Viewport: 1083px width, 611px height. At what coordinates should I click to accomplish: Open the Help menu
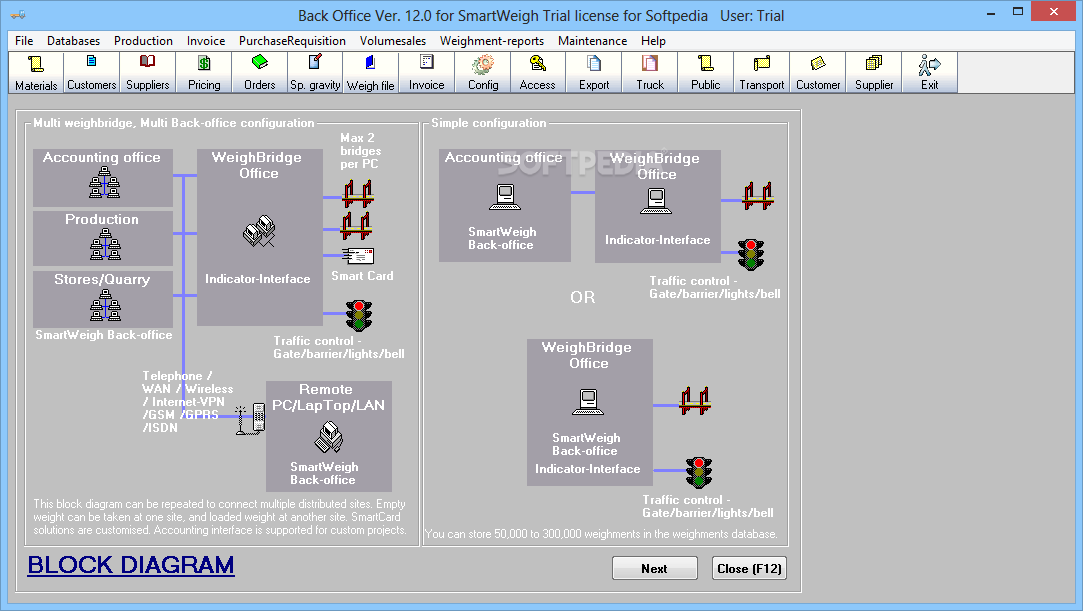tap(653, 41)
